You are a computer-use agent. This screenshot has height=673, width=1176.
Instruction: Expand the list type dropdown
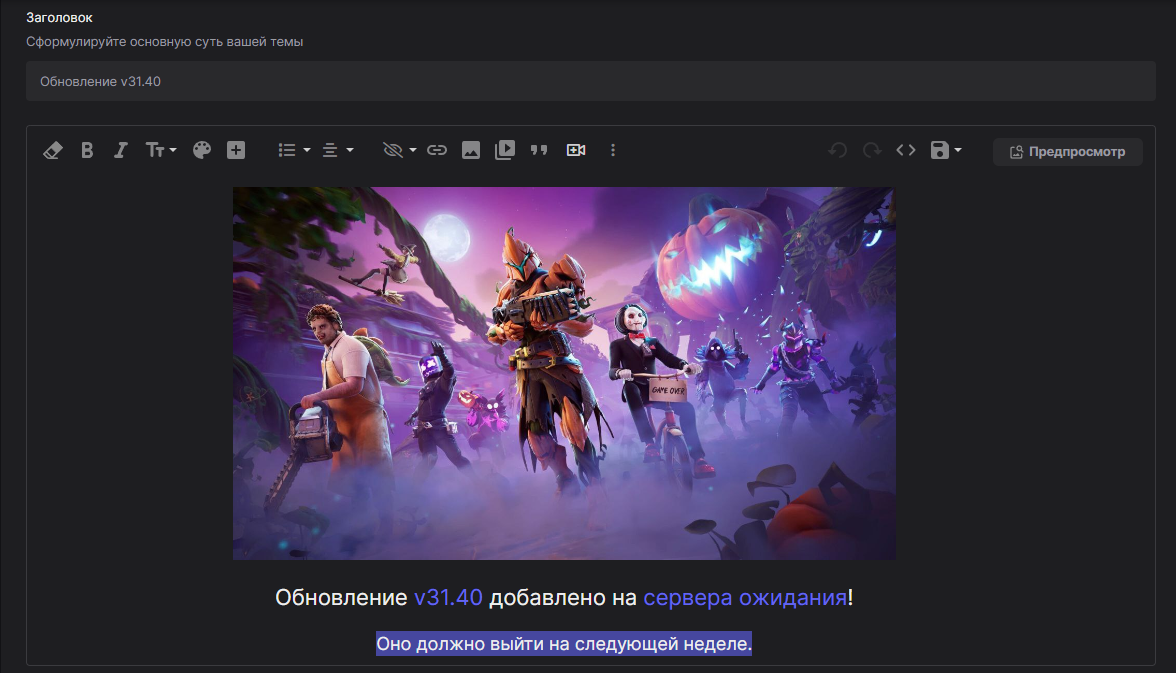pyautogui.click(x=294, y=150)
